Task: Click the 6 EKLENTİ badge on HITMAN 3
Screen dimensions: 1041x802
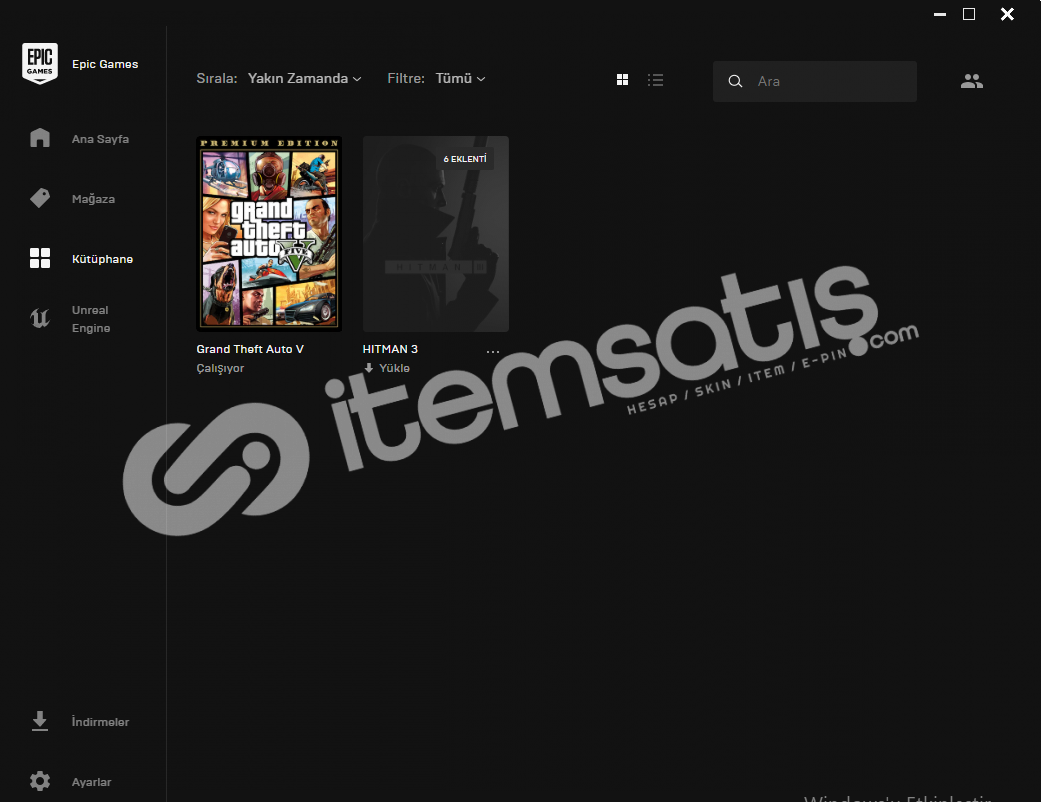Action: pos(465,159)
